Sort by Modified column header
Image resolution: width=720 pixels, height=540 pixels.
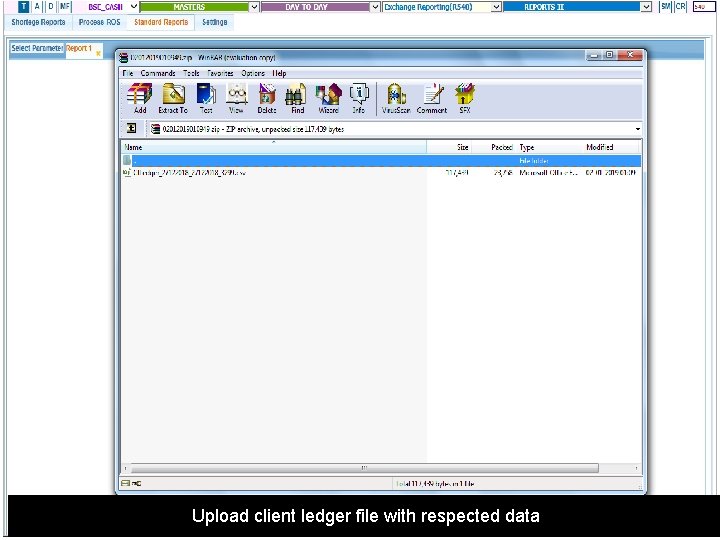pos(611,147)
